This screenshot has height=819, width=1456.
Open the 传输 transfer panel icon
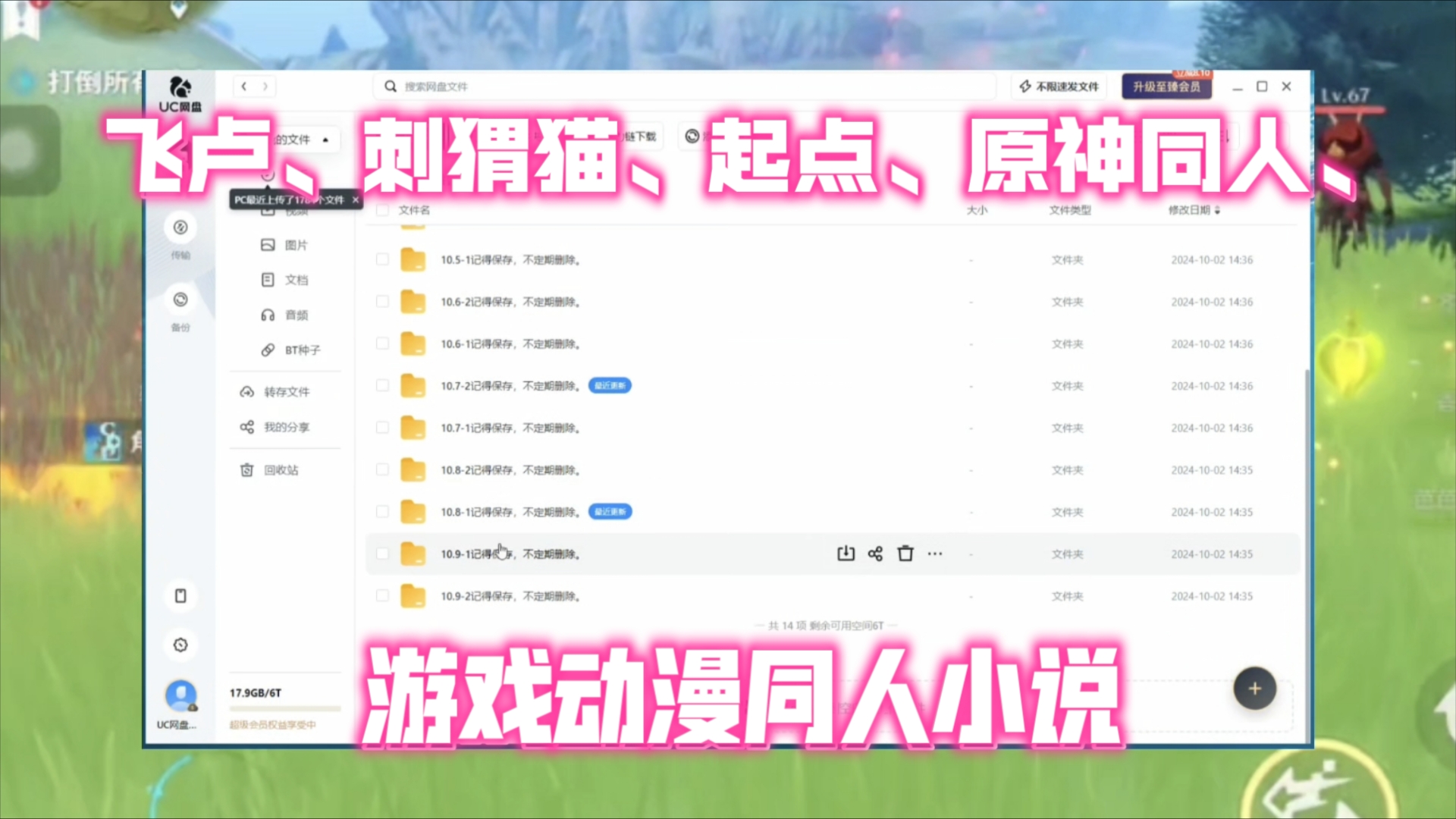pos(180,227)
